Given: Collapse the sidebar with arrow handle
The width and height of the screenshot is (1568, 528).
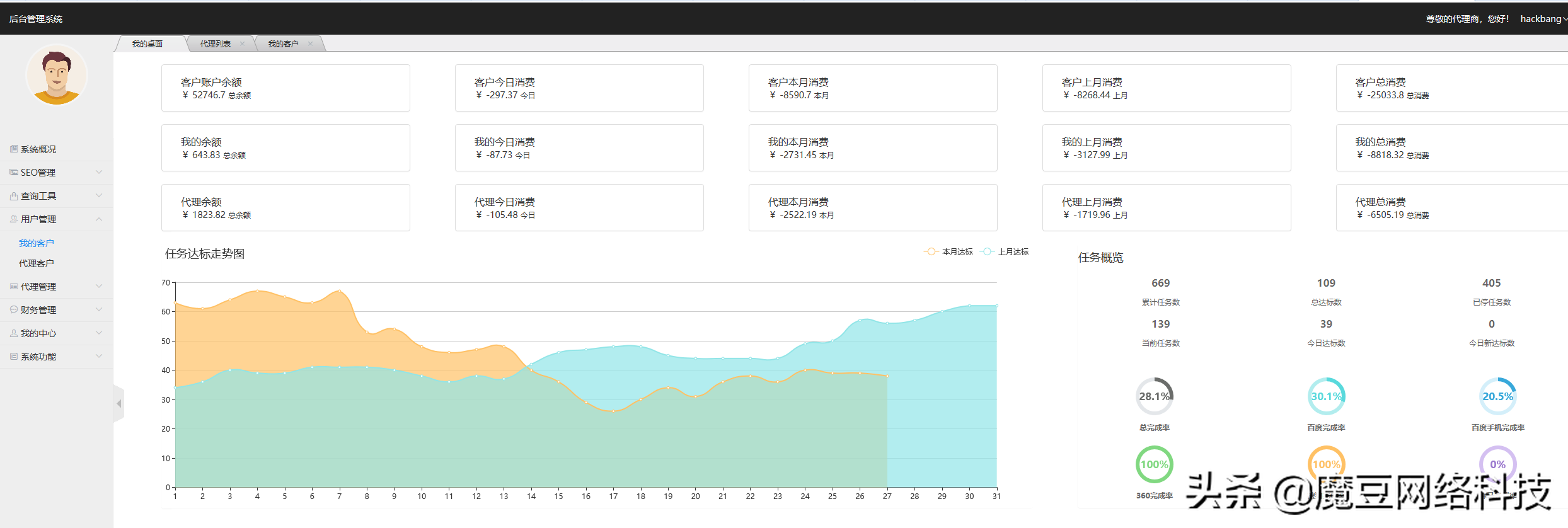Looking at the screenshot, I should point(118,403).
